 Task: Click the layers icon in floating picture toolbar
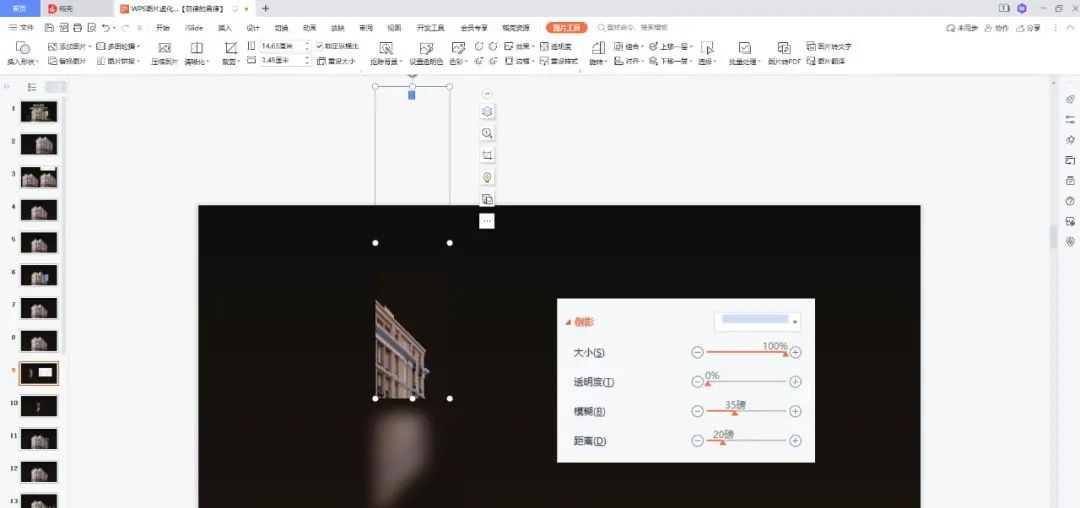tap(487, 112)
